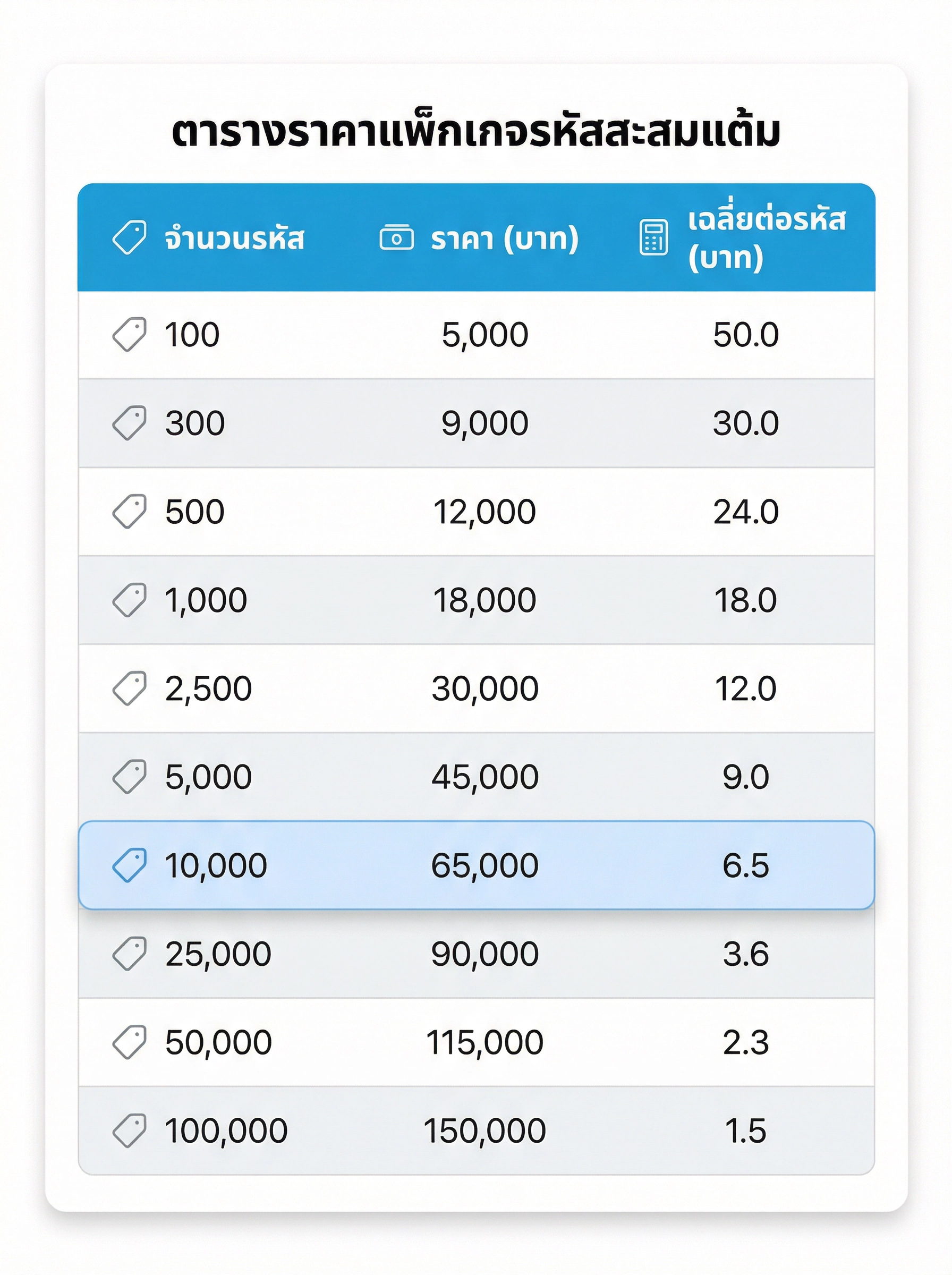Viewport: 952px width, 1275px height.
Task: Click the tag icon beside 50,000
Action: [x=129, y=1042]
